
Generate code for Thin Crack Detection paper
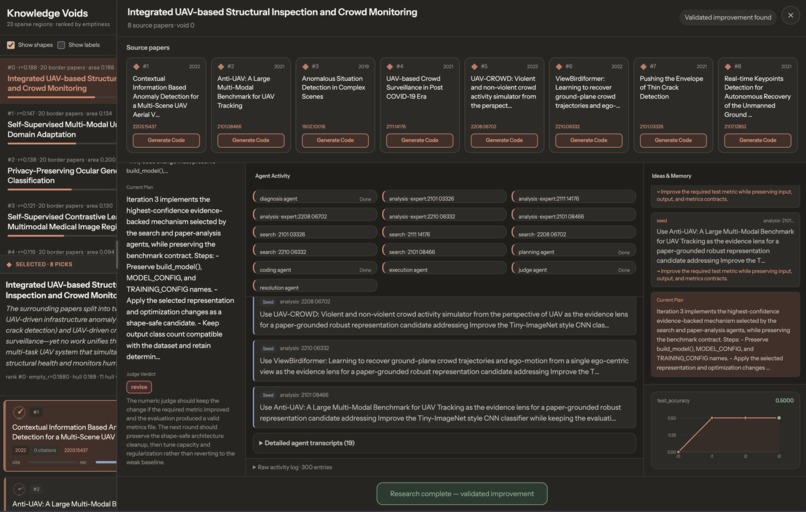pyautogui.click(x=673, y=140)
